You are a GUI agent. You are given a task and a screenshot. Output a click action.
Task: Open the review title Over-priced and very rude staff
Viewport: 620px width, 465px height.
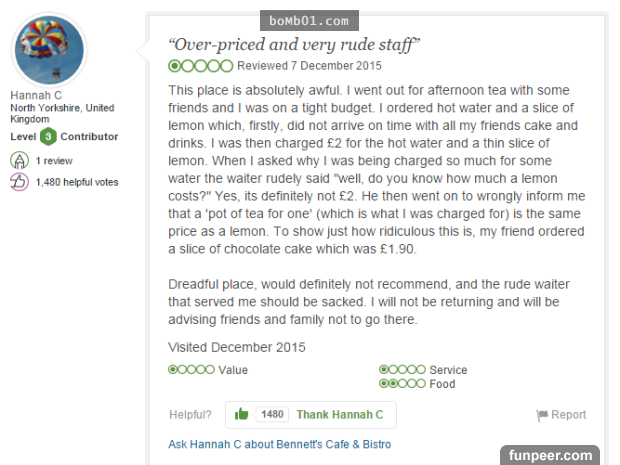point(294,44)
